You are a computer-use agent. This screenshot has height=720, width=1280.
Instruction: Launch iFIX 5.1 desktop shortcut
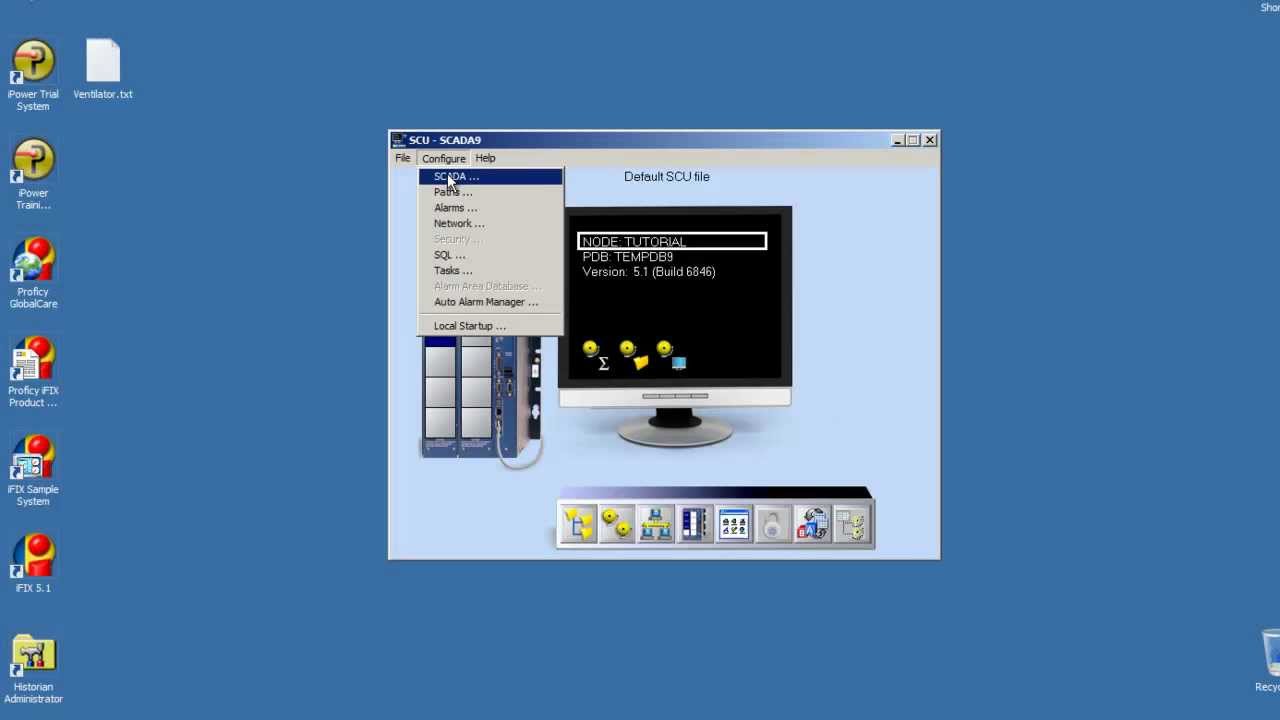33,564
